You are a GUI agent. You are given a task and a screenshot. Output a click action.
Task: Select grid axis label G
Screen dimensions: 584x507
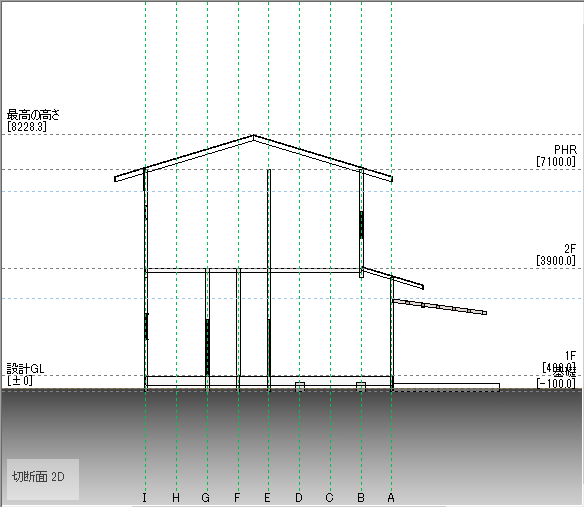click(206, 498)
